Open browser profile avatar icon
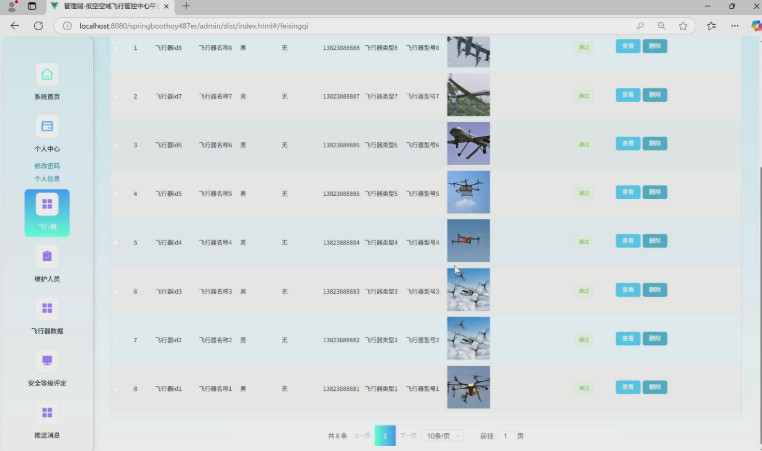Viewport: 762px width, 451px height. 12,6
